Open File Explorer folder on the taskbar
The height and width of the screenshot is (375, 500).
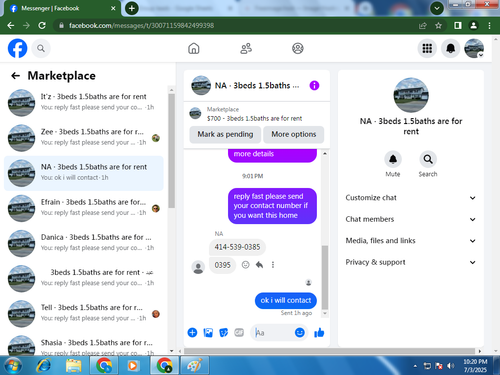[74, 366]
